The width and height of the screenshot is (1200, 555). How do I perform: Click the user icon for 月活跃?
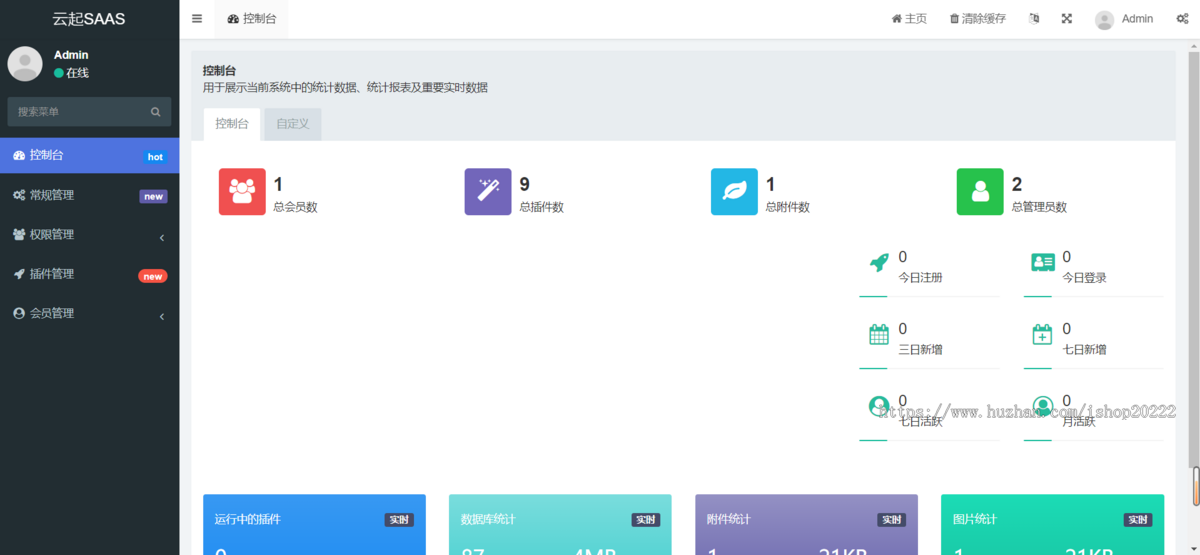(1043, 406)
